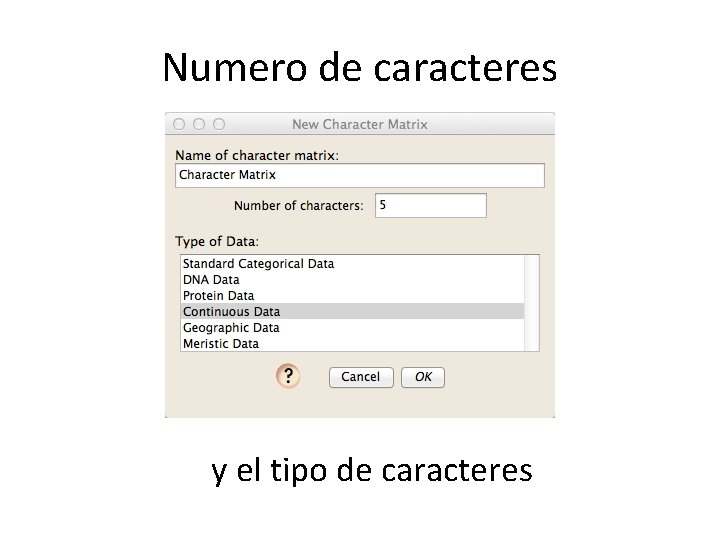Image resolution: width=720 pixels, height=540 pixels.
Task: Click the window zoom button
Action: point(219,124)
